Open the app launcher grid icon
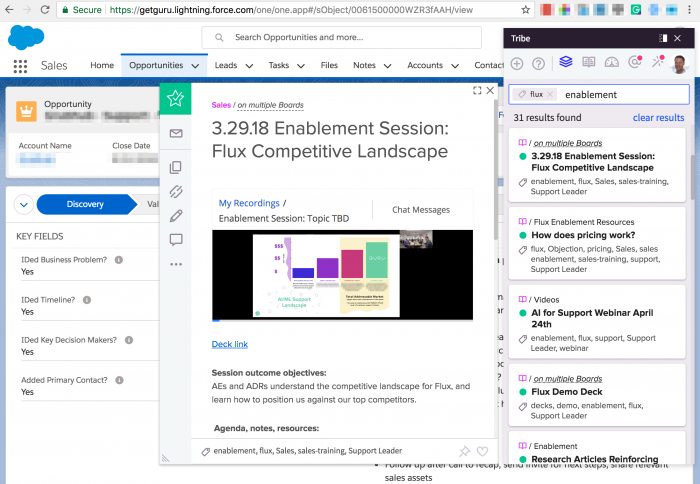The height and width of the screenshot is (484, 700). pyautogui.click(x=20, y=66)
